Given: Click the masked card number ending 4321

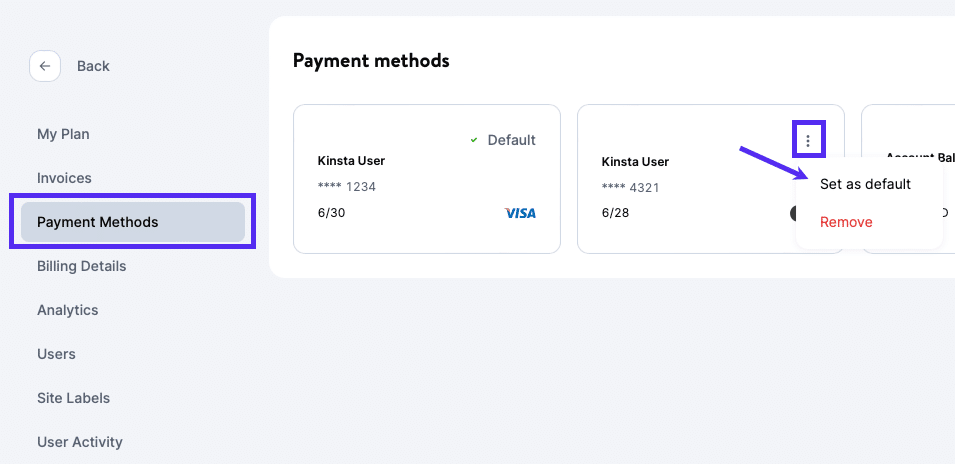Looking at the screenshot, I should (x=631, y=187).
